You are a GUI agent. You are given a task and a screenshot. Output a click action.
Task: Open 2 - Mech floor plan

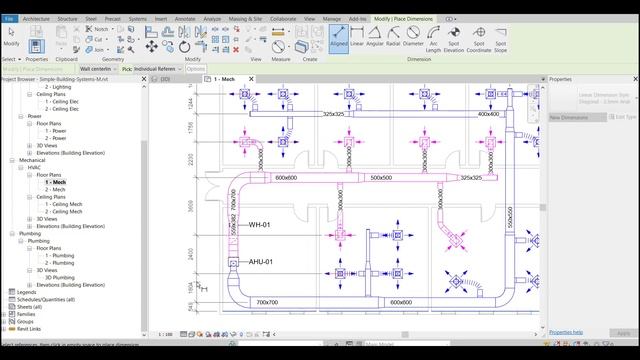coord(55,190)
